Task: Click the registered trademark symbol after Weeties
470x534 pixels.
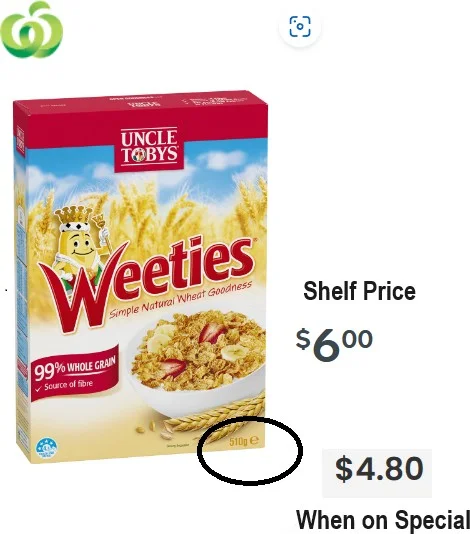Action: click(x=251, y=240)
